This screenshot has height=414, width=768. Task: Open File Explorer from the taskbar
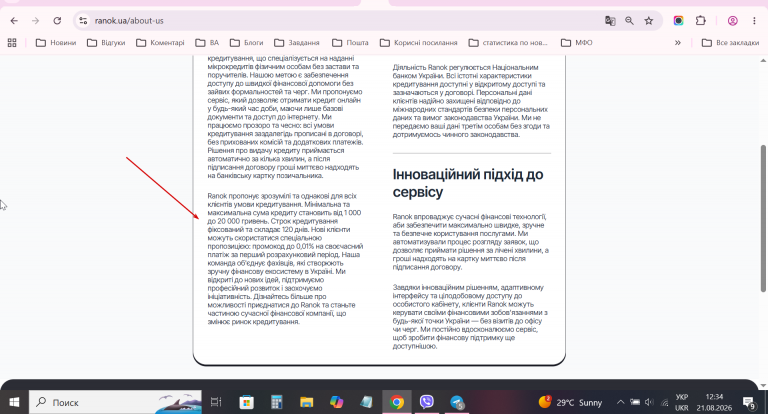(x=307, y=402)
